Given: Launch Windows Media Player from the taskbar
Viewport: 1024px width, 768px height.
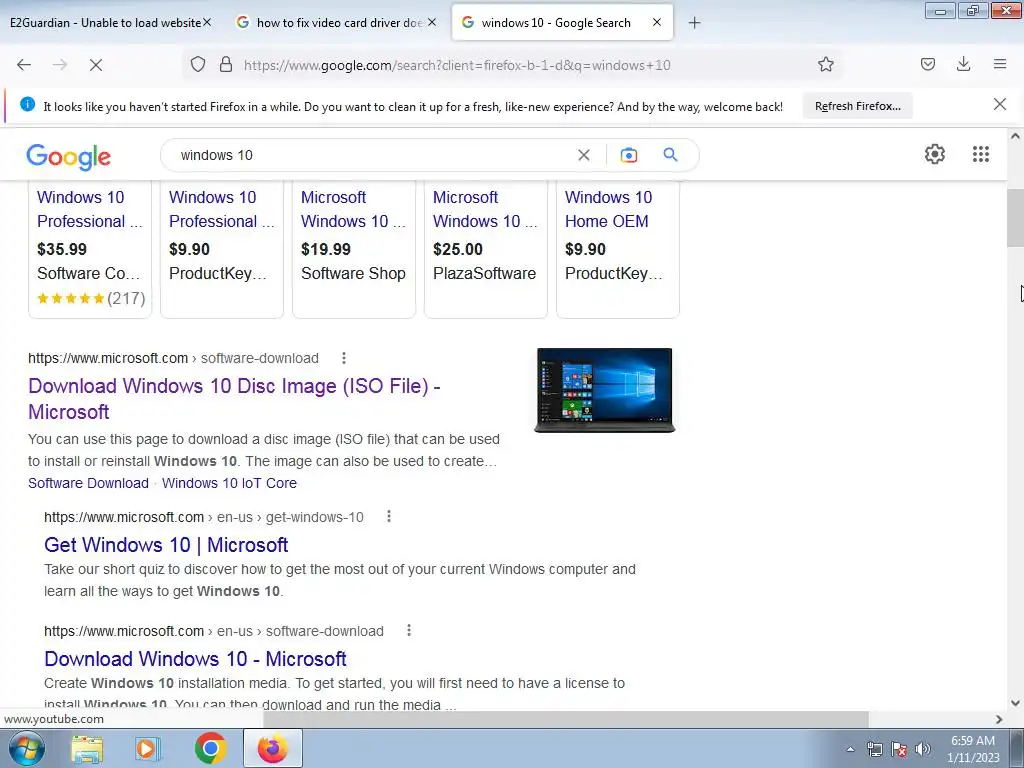Looking at the screenshot, I should 147,748.
